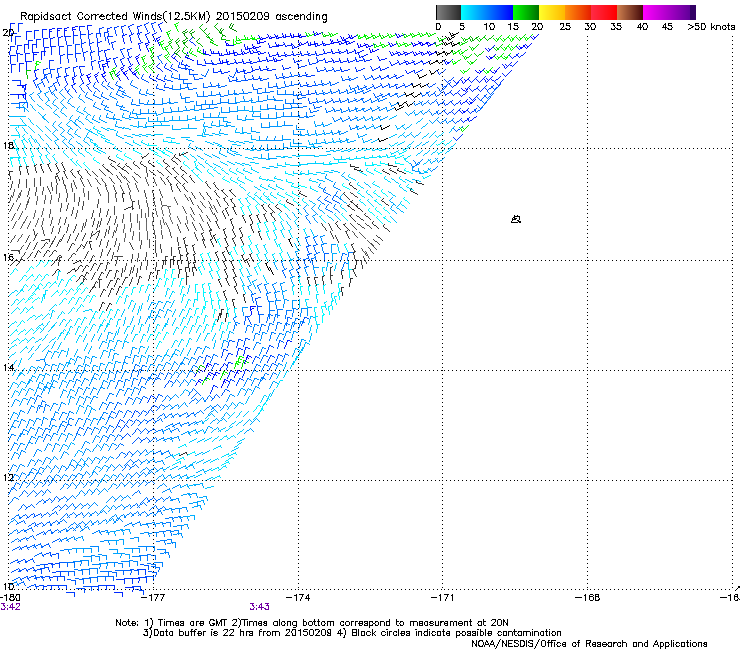Click the note text 'Times are GMT'
This screenshot has width=740, height=650.
(193, 623)
